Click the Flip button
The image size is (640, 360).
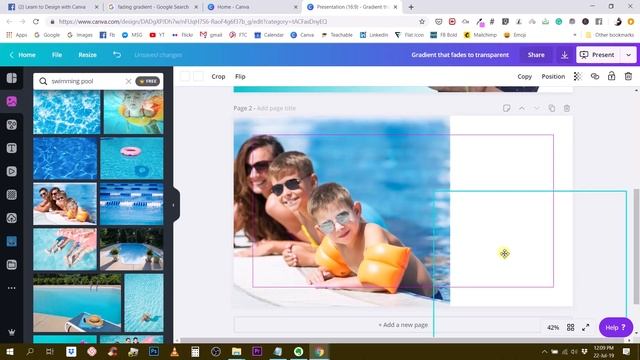point(240,76)
